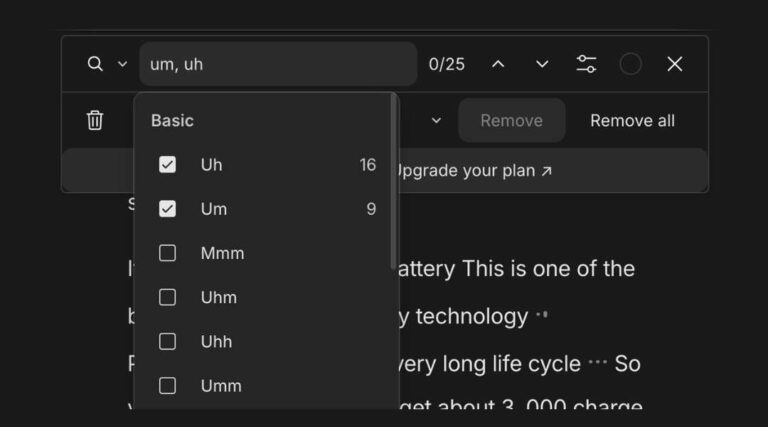Image resolution: width=768 pixels, height=427 pixels.
Task: Go to previous match with up arrow
Action: [498, 64]
